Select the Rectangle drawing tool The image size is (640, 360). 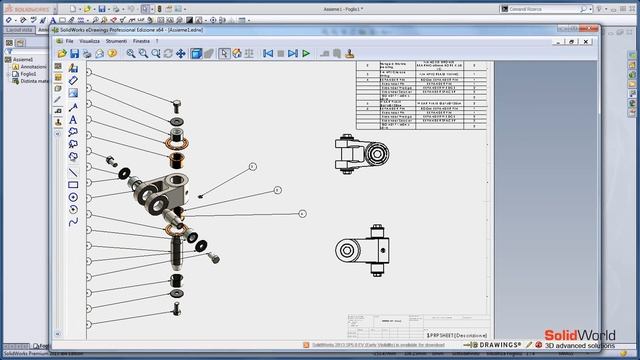[73, 185]
